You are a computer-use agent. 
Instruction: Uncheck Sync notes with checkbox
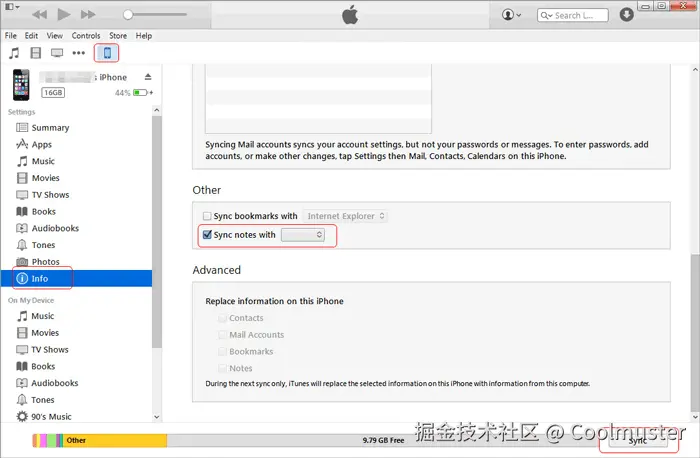point(207,235)
